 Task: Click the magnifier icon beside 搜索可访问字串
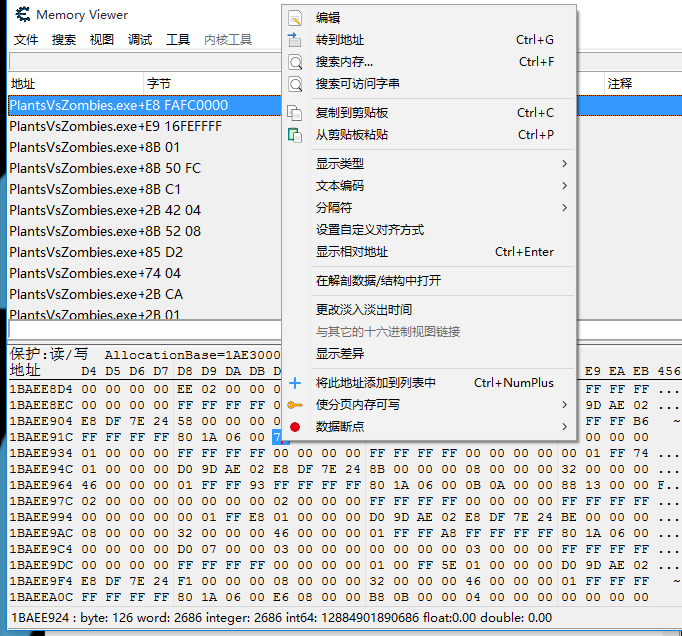pos(295,84)
